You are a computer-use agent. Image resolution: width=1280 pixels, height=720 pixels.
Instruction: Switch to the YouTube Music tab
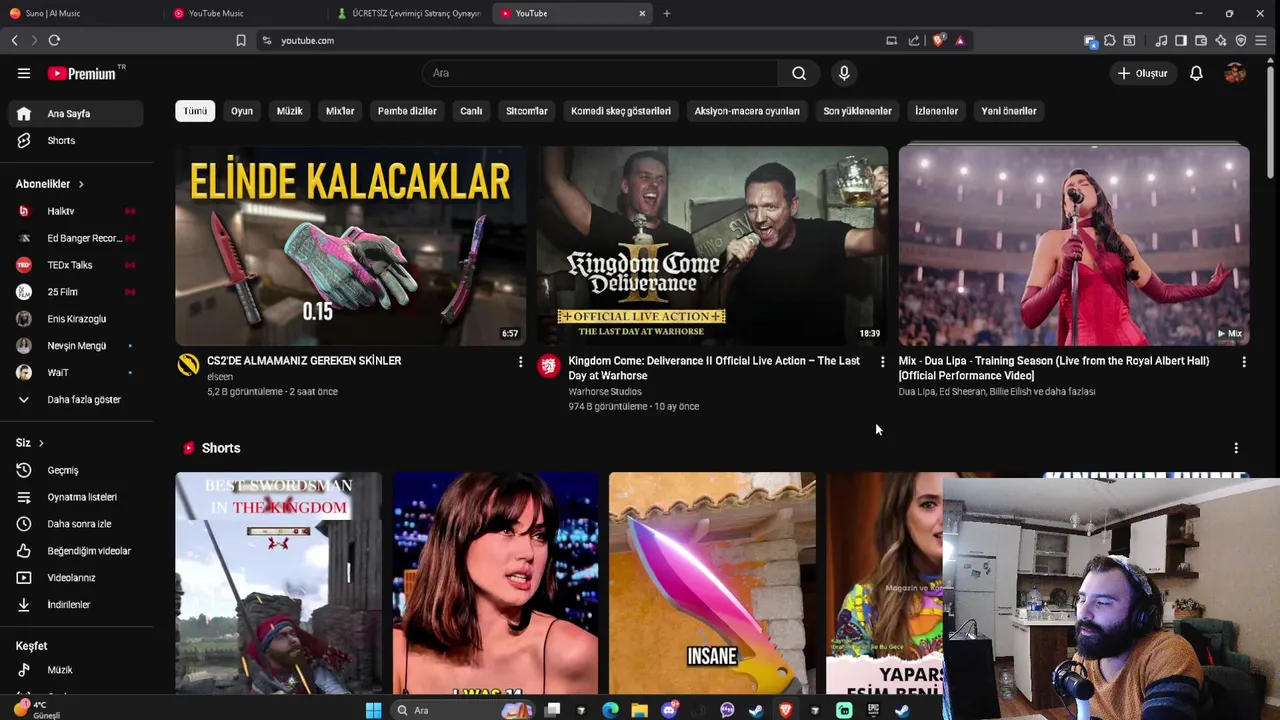tap(247, 13)
